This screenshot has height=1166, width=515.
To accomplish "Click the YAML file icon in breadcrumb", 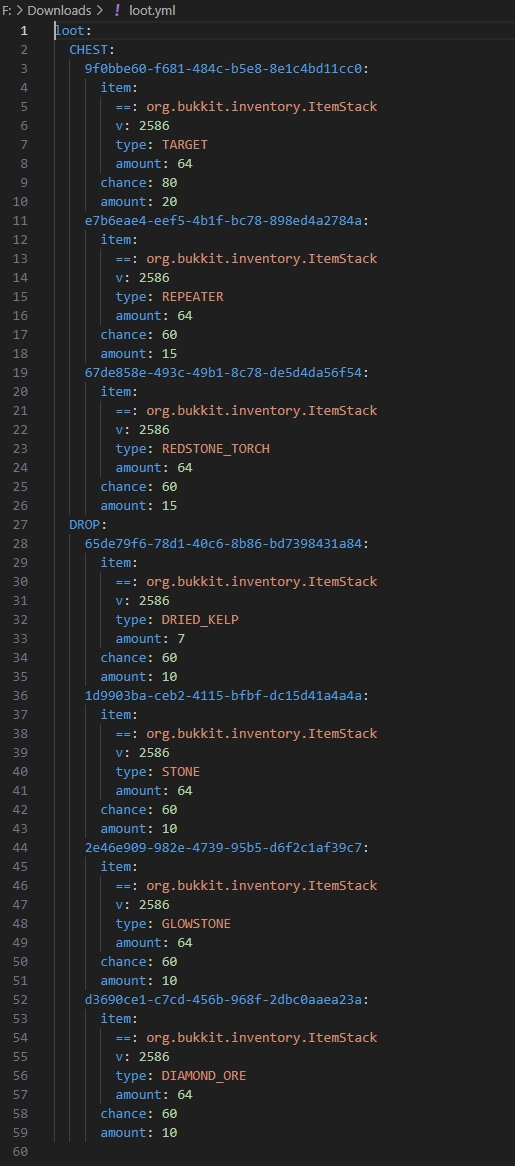I will coord(117,10).
